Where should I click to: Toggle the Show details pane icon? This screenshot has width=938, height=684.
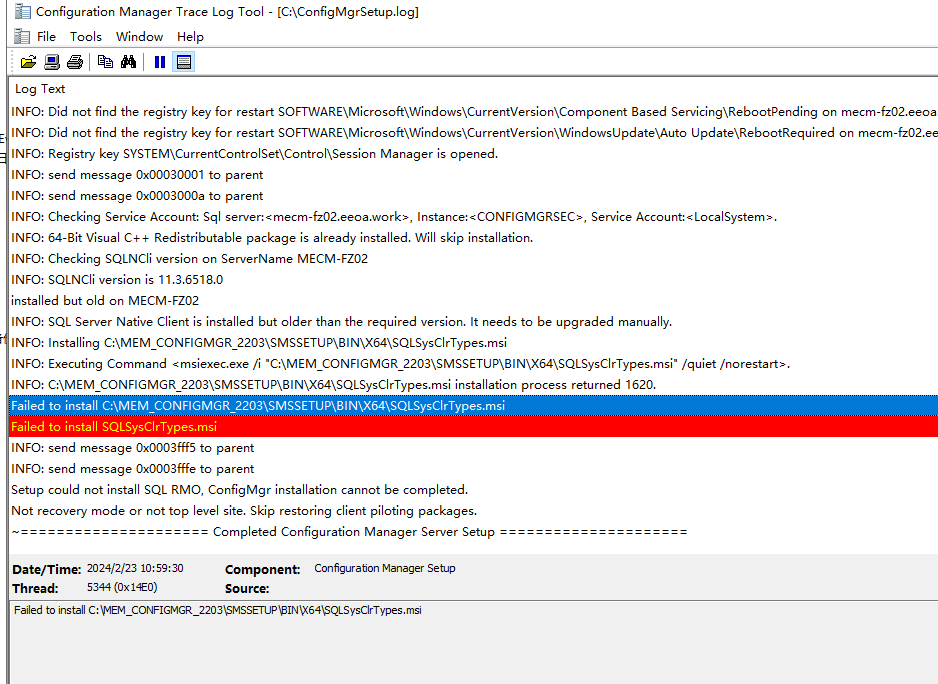point(183,62)
